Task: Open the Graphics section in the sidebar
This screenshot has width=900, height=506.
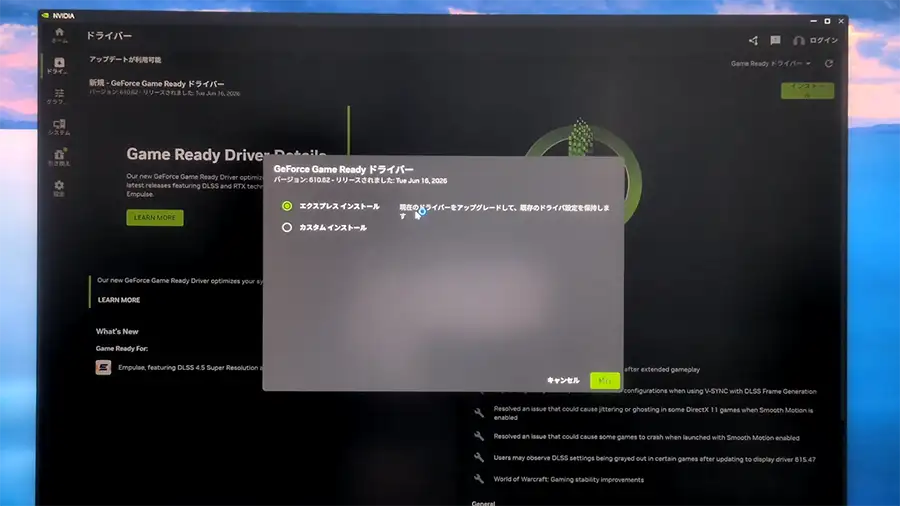Action: [x=59, y=96]
